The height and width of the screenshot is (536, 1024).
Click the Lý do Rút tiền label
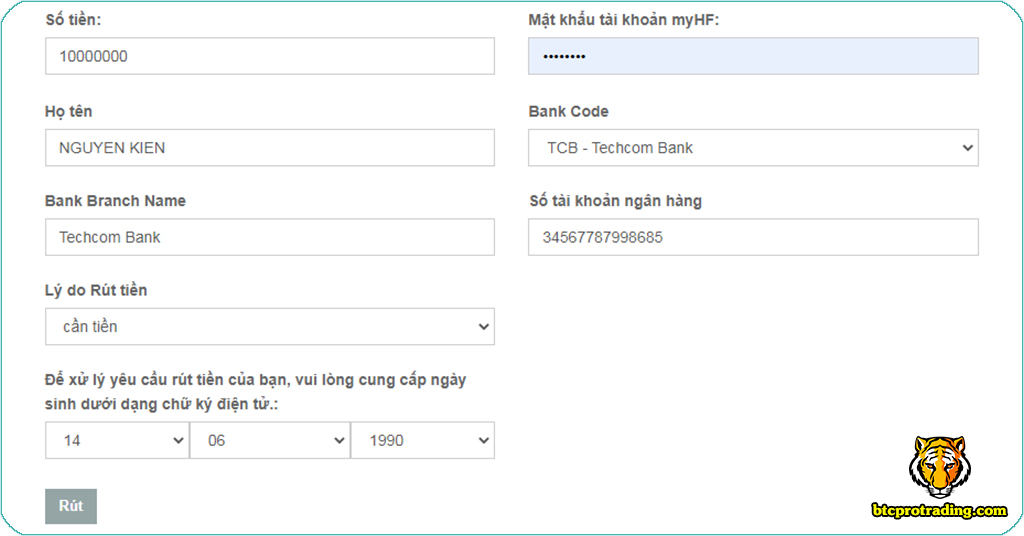click(x=96, y=291)
